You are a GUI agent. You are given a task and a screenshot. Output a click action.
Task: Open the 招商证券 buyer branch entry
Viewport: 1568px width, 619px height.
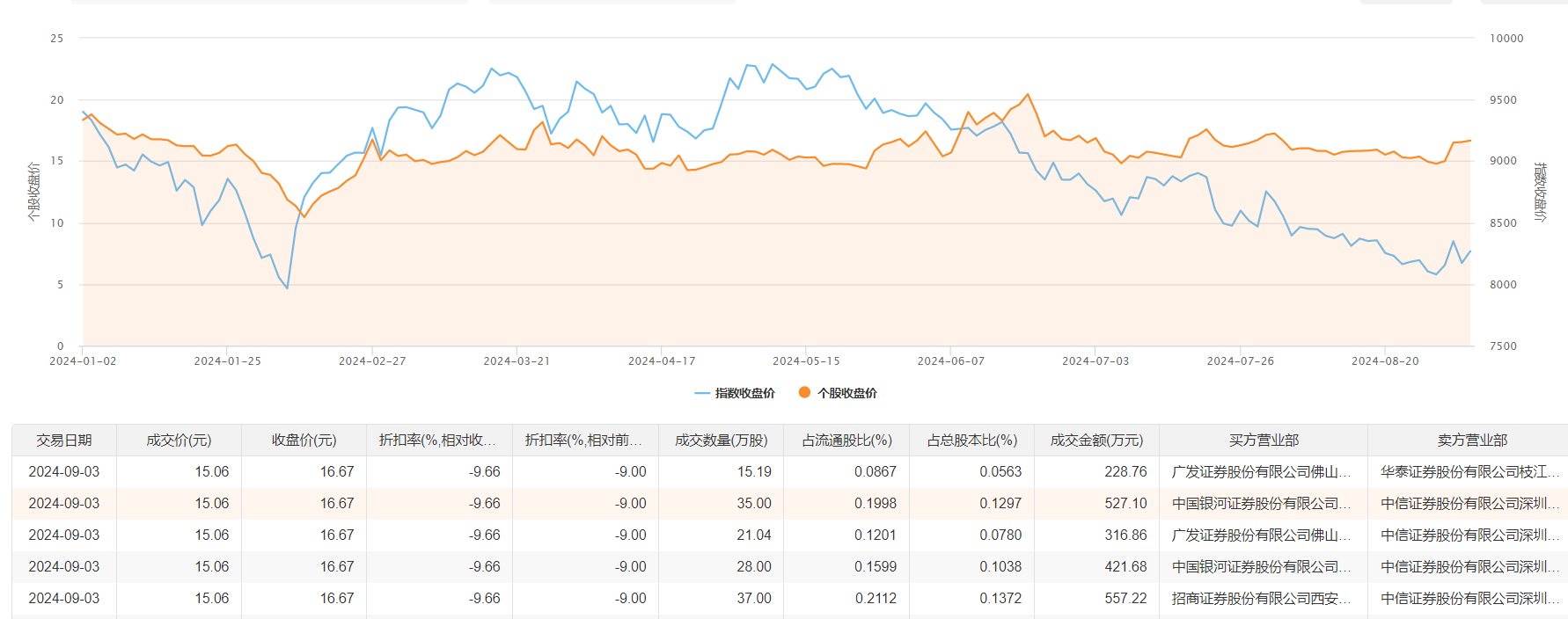click(x=1260, y=598)
